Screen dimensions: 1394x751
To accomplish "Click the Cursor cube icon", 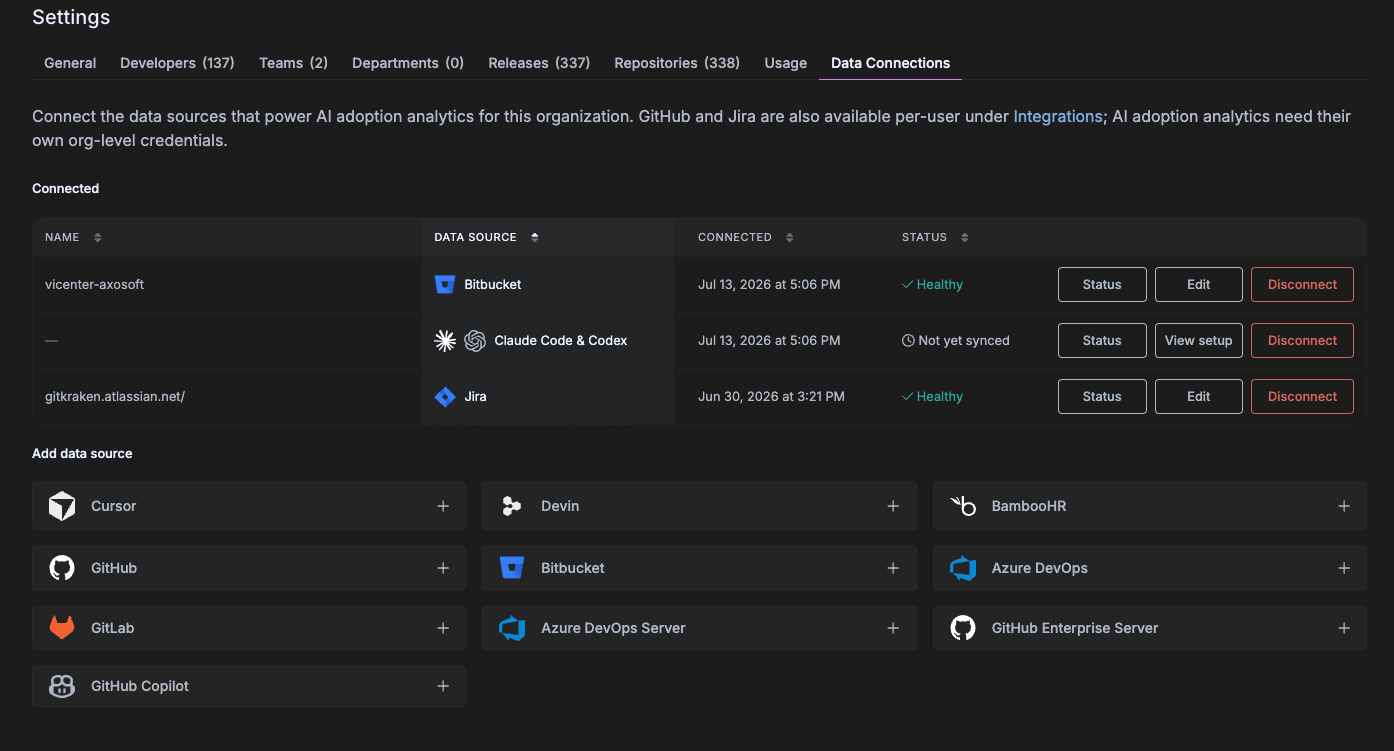I will (62, 506).
